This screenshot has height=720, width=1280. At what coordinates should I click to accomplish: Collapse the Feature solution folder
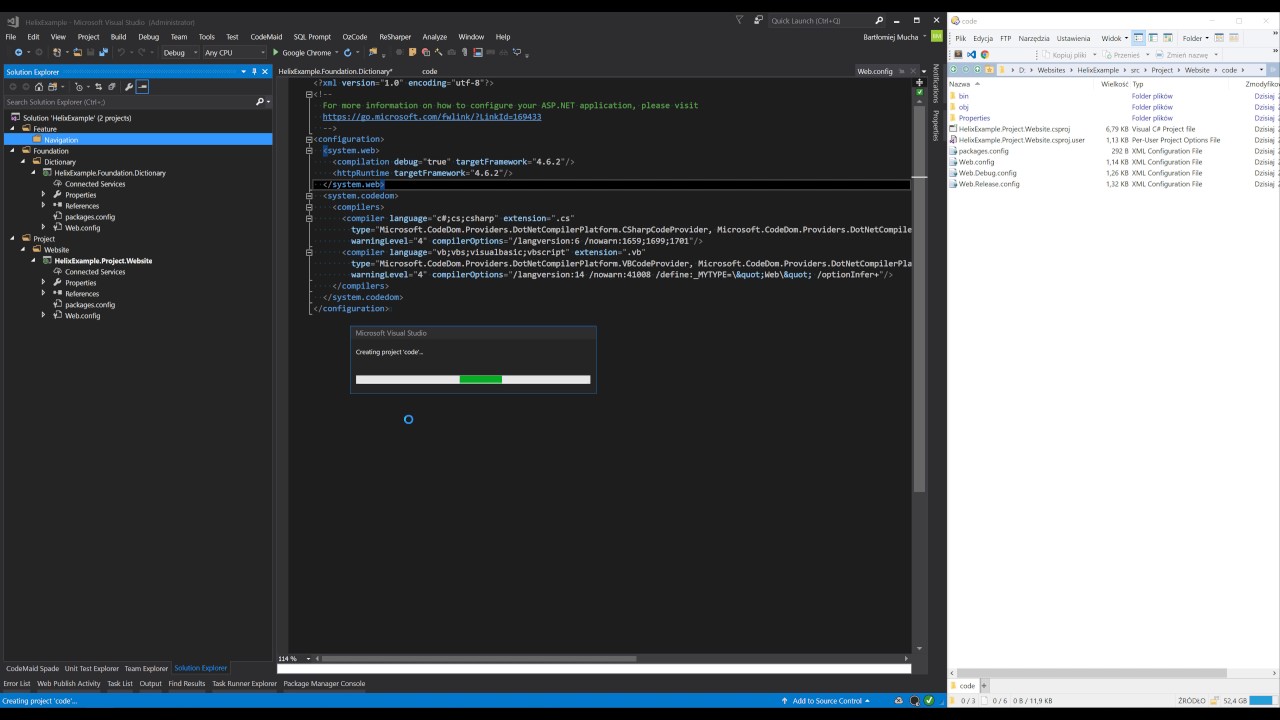pyautogui.click(x=13, y=129)
